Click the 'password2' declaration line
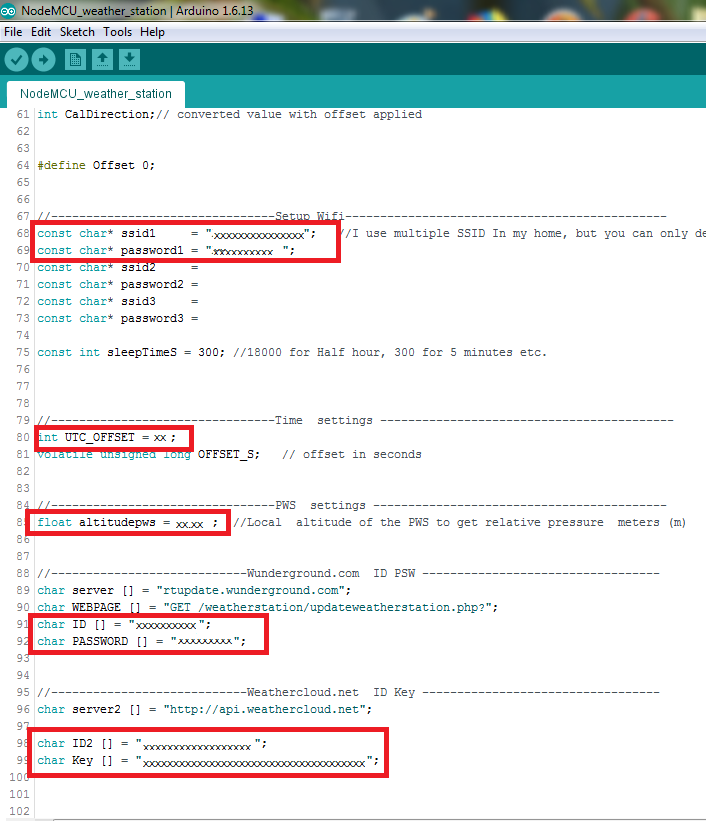Screen dimensions: 706x821 (x=118, y=284)
